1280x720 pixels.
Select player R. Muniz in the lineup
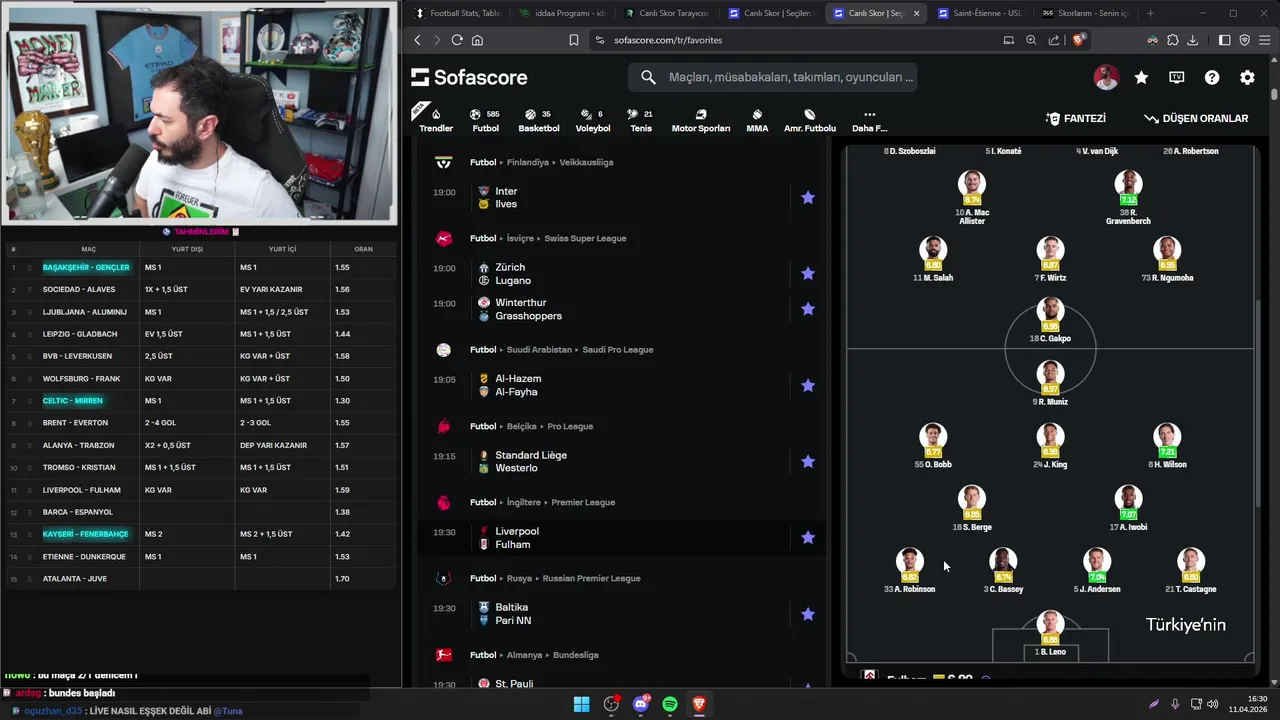tap(1050, 383)
